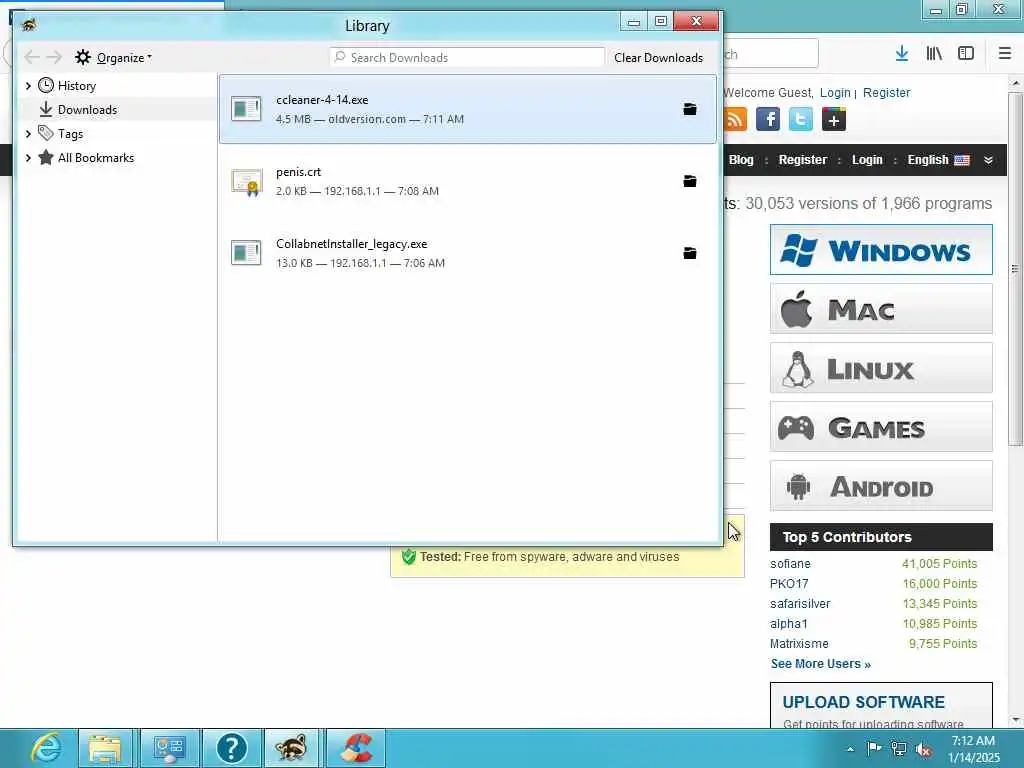Open containing folder for ccleaner-4-14.exe
The width and height of the screenshot is (1024, 768).
coord(690,109)
